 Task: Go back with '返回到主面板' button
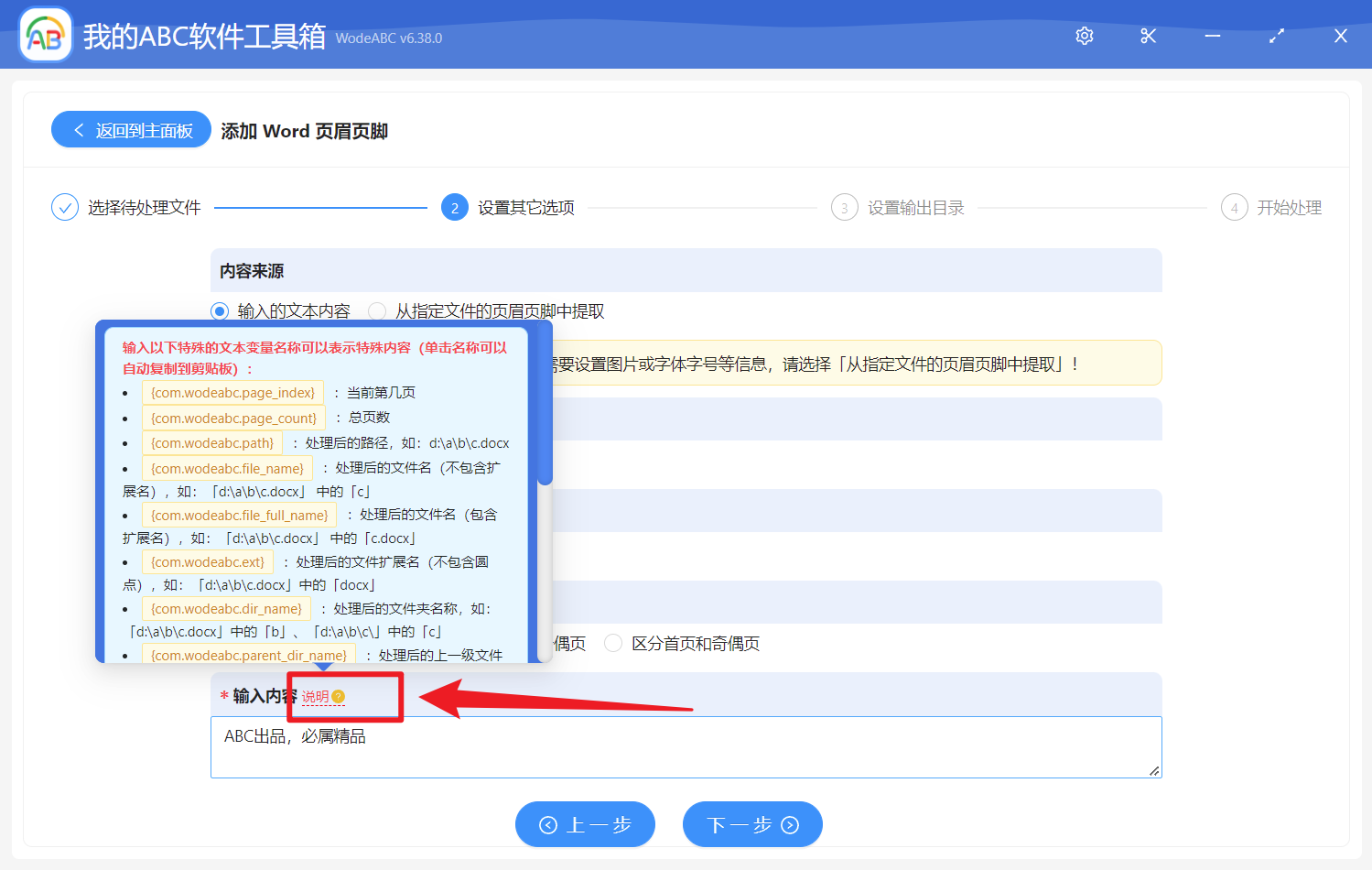132,130
